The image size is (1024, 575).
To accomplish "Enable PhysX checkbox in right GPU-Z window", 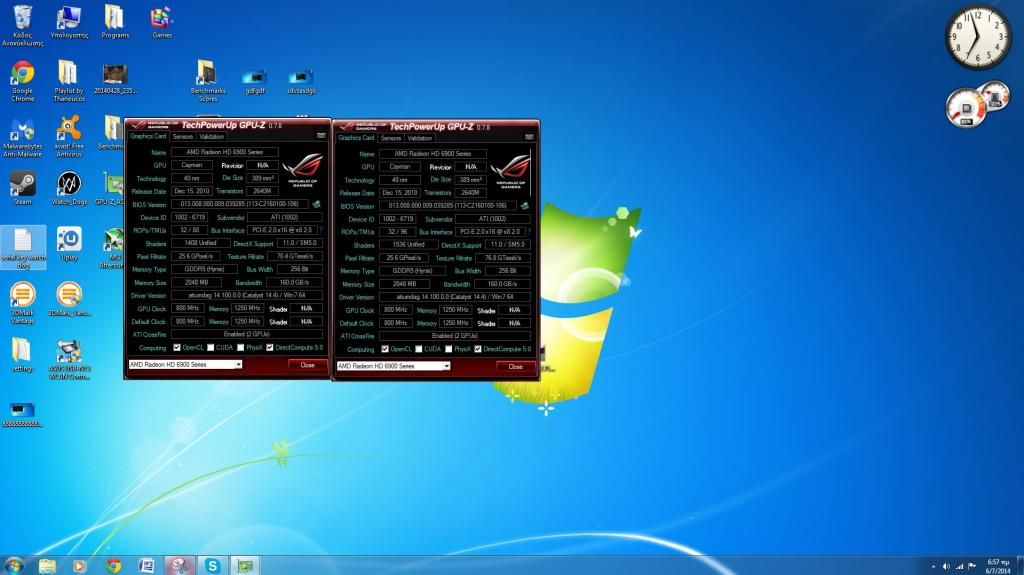I will pos(449,349).
